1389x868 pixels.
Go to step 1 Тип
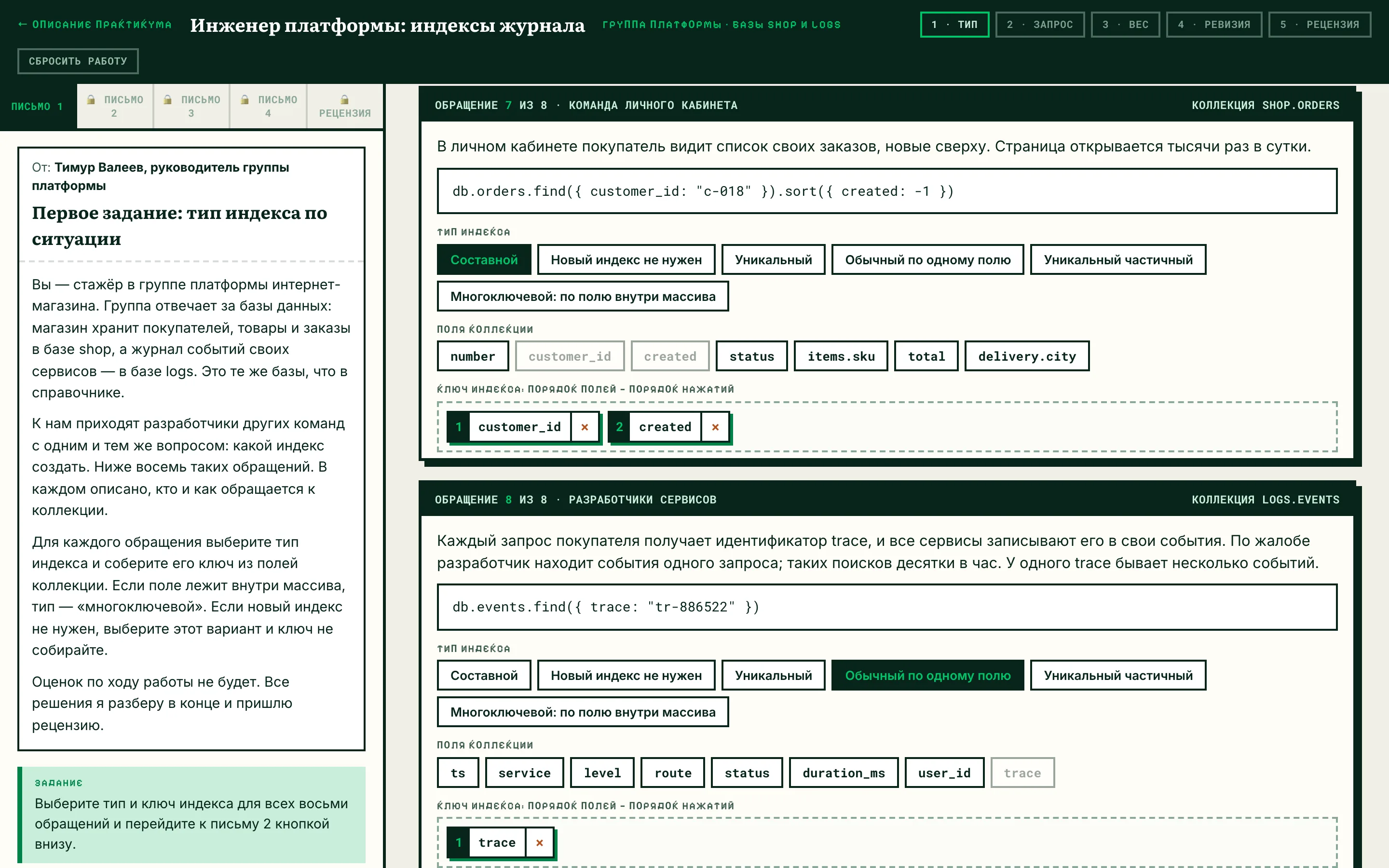point(954,25)
